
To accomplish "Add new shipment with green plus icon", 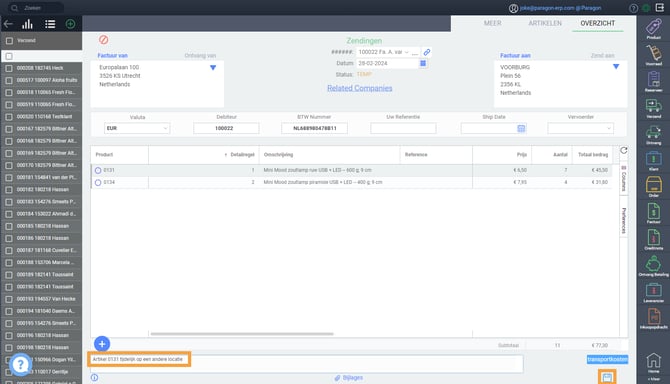I will coord(71,24).
